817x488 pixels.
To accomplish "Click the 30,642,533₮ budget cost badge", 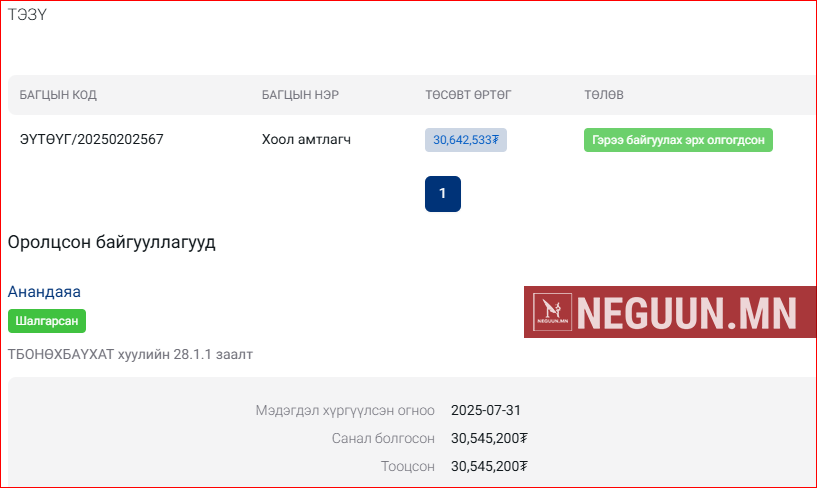I will [x=466, y=140].
